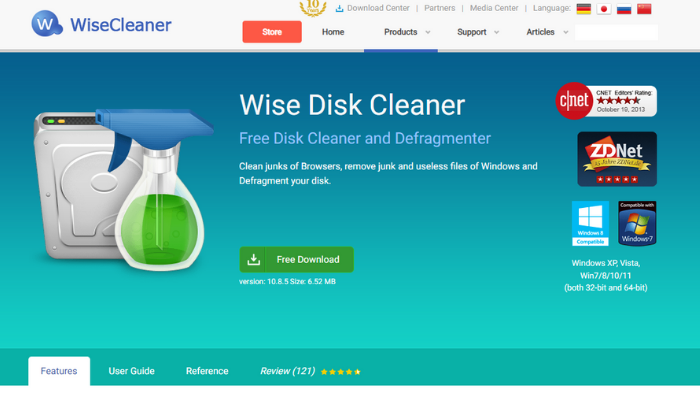Click the 10 Years anniversary laurel icon
700x400 pixels.
pos(312,8)
